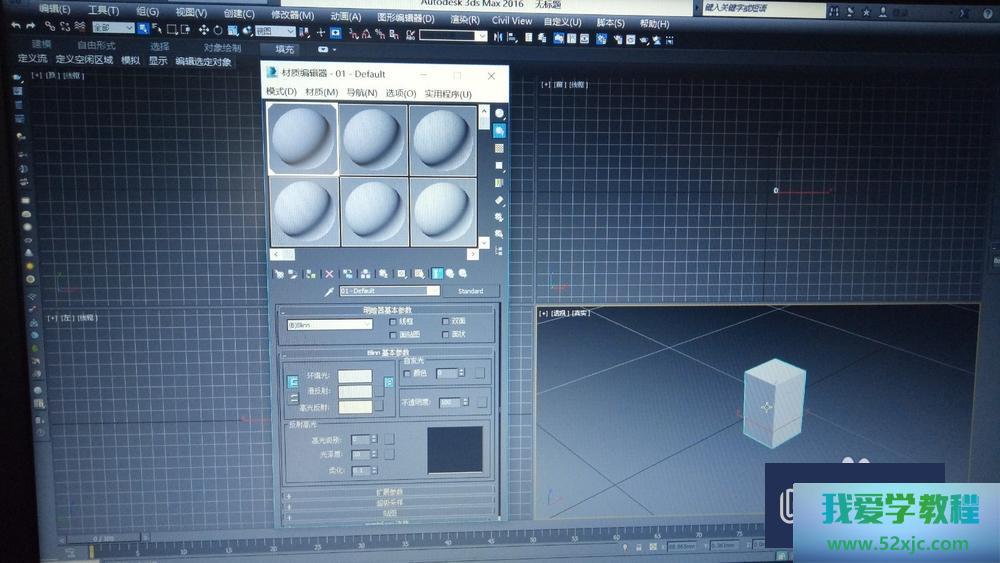Open the Blinn shader type dropdown

click(x=329, y=324)
